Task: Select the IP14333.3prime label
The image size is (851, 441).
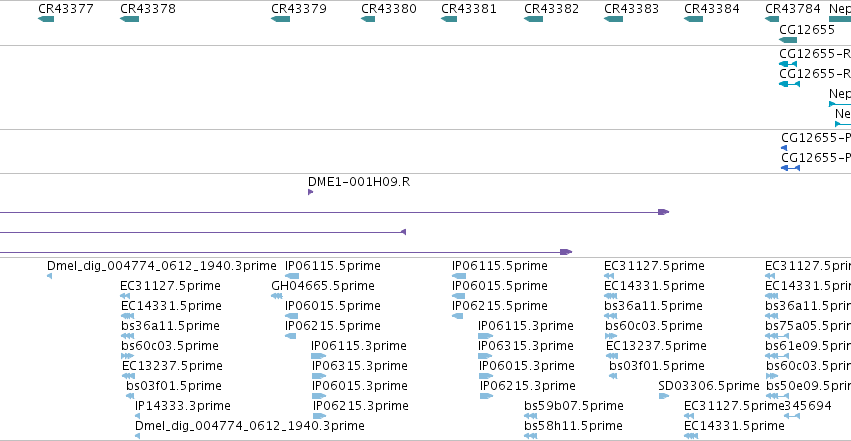Action: (x=183, y=406)
